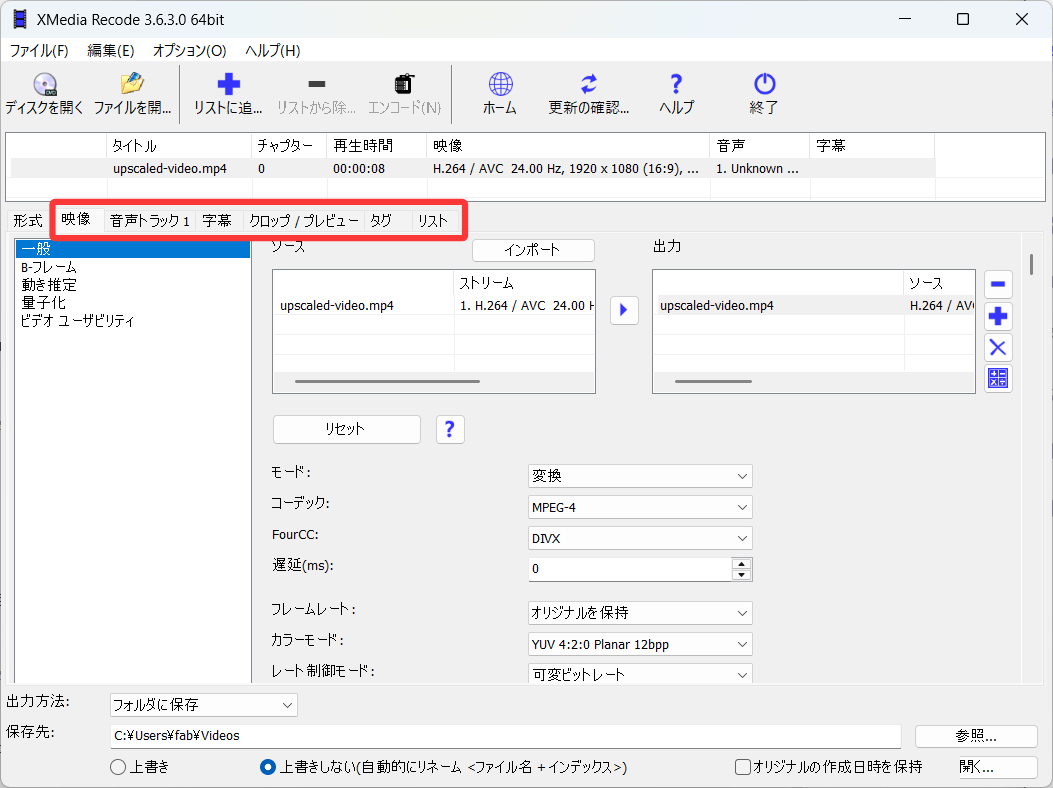
Task: Expand レート制御モード dropdown 可変ビットレート
Action: coord(640,674)
